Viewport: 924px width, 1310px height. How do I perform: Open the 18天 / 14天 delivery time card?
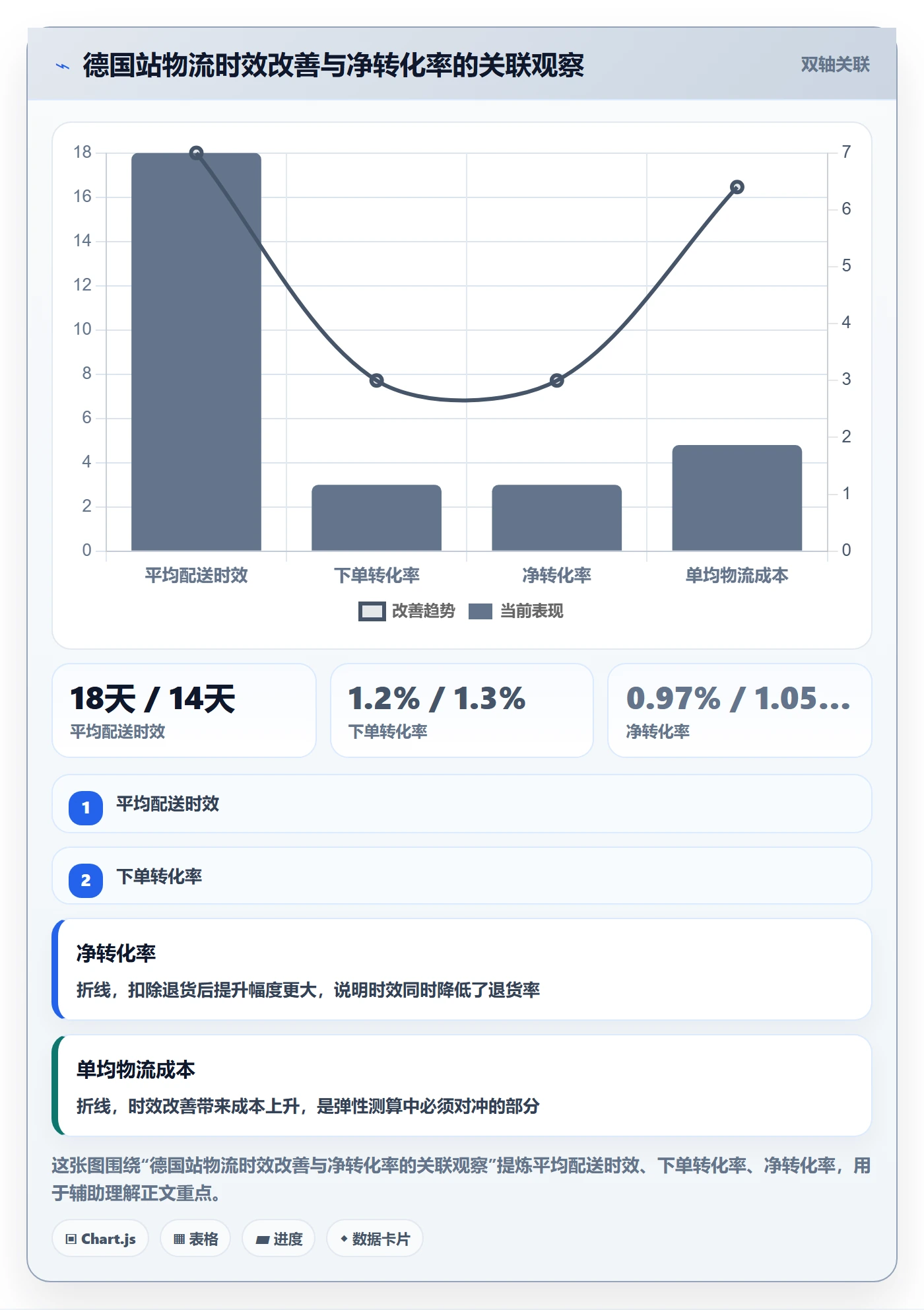[184, 710]
